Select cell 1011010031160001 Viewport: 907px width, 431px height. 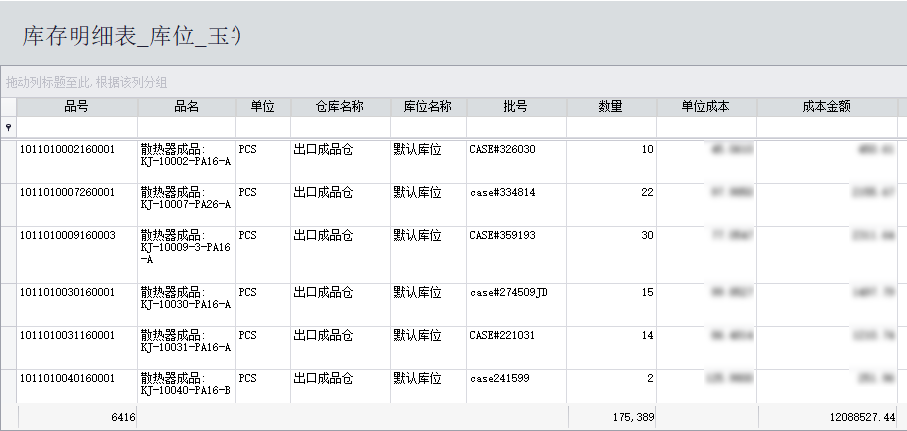(x=68, y=335)
